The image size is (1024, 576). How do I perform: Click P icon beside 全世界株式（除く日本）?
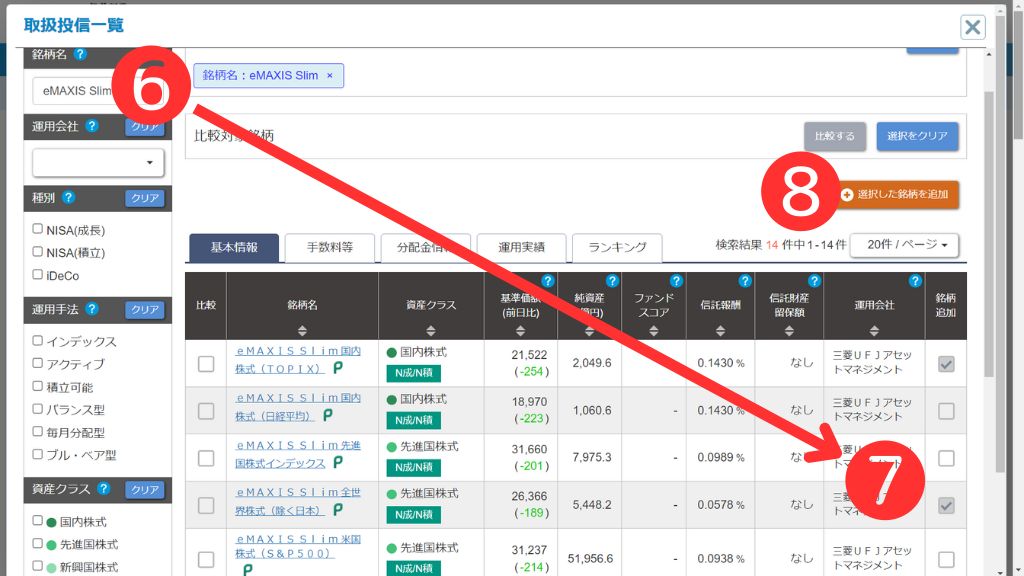[338, 509]
